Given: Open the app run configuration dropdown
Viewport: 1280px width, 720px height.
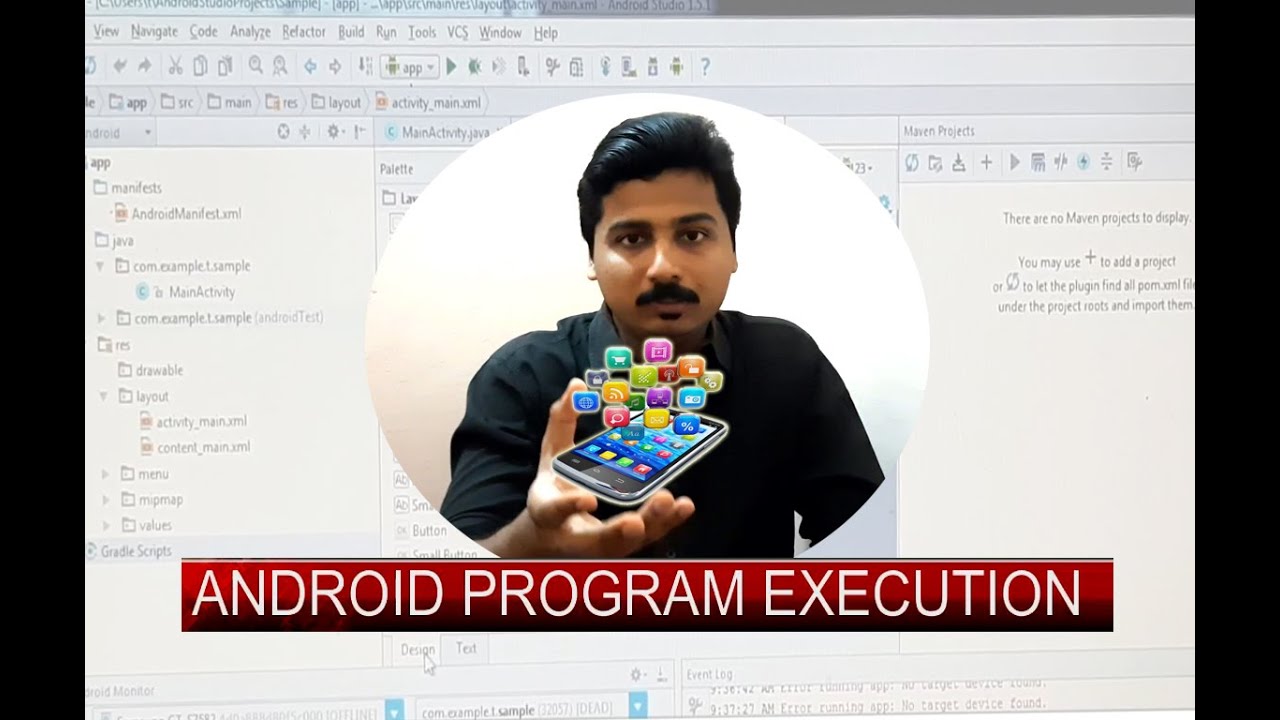Looking at the screenshot, I should [410, 67].
